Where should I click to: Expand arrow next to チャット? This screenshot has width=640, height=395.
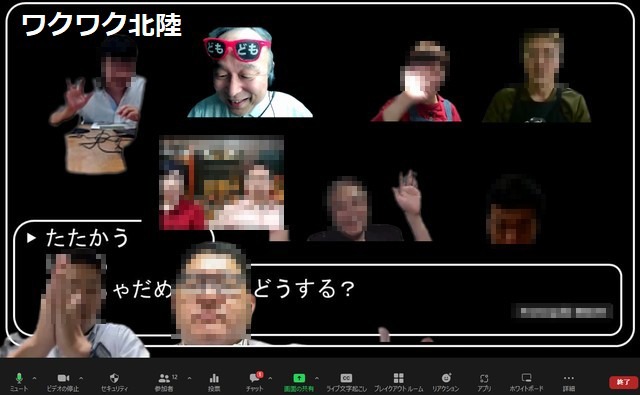[x=270, y=378]
